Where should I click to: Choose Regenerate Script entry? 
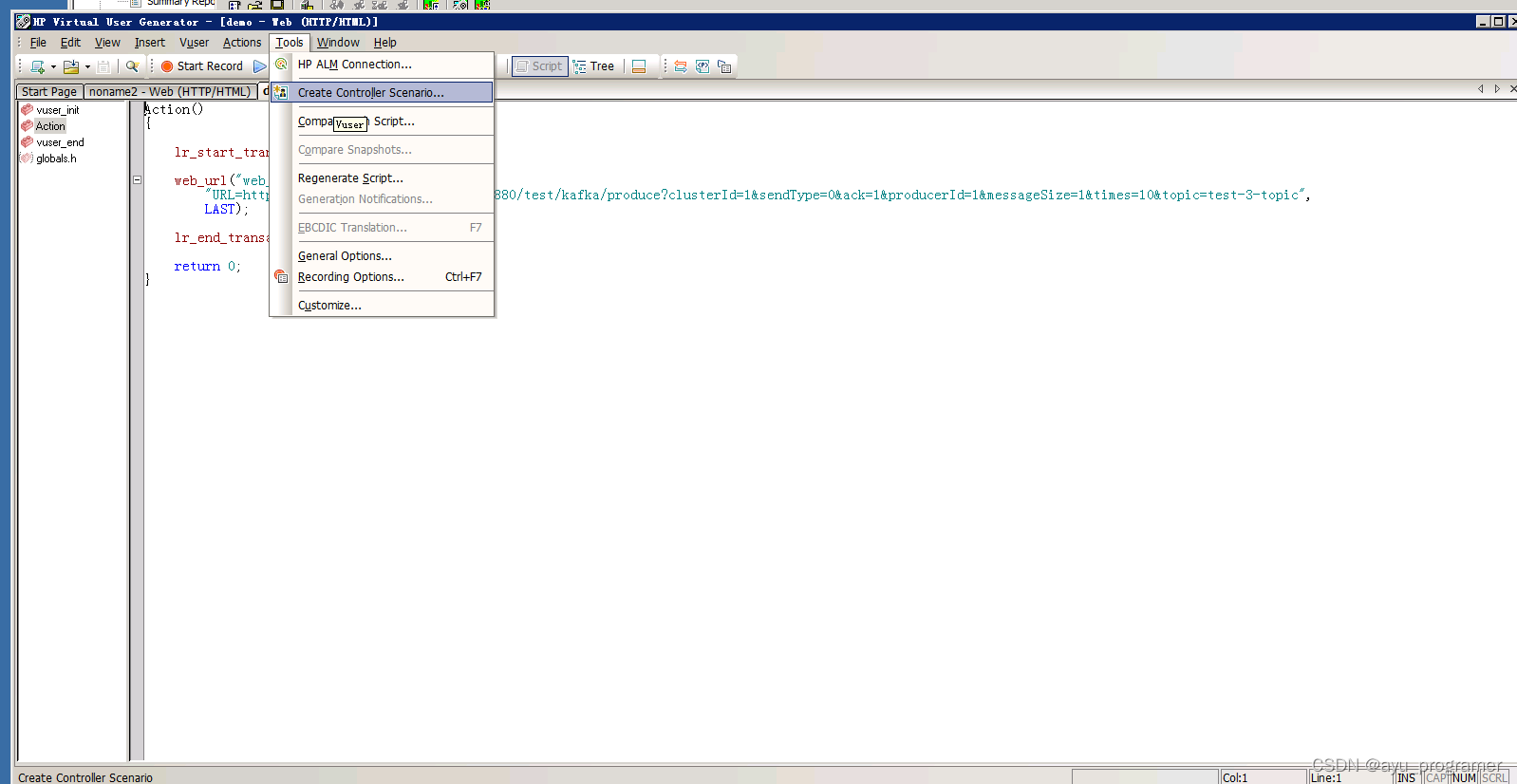(382, 178)
